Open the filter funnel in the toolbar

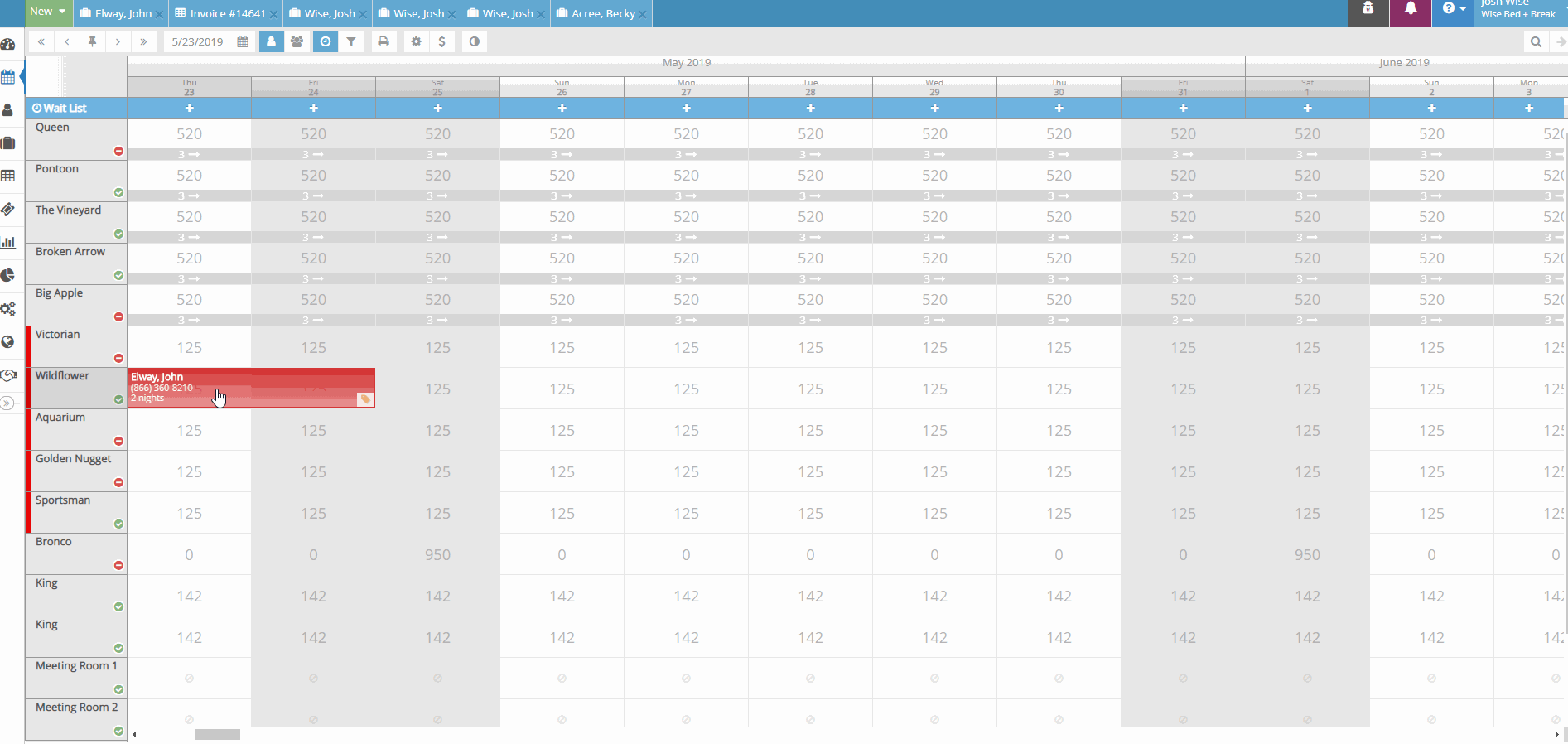click(351, 41)
